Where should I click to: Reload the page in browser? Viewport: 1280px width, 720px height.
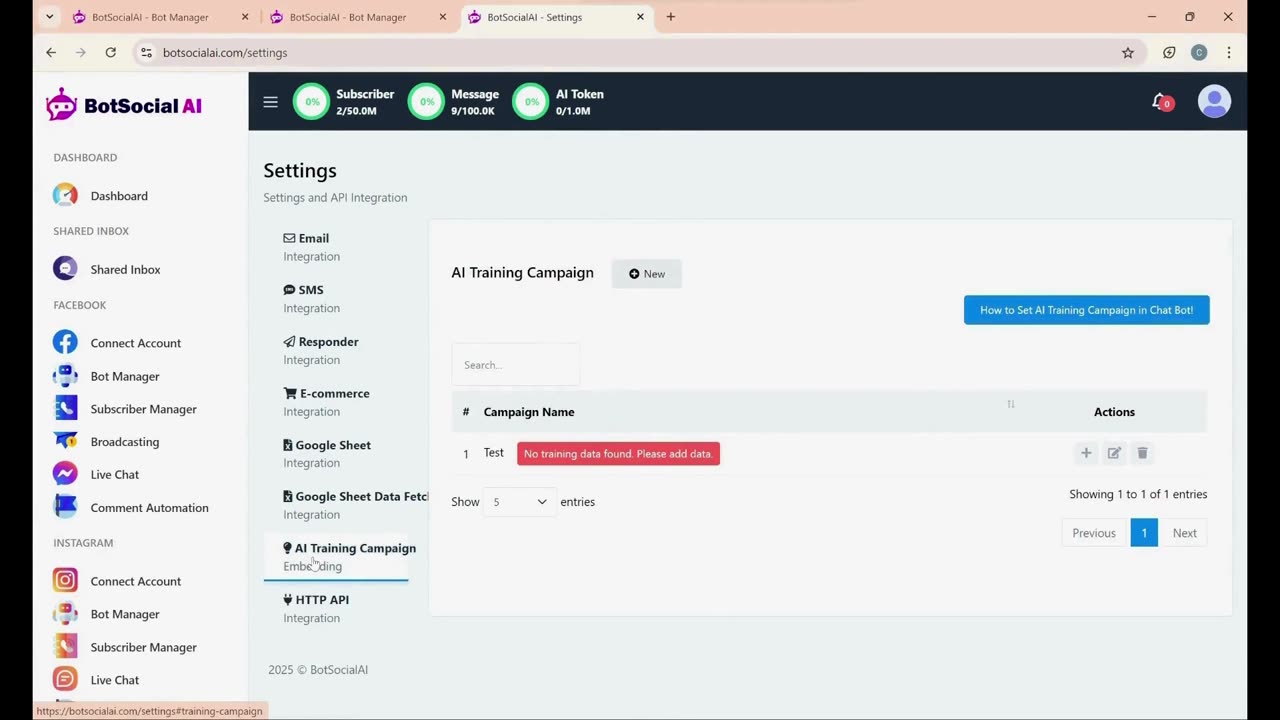point(111,52)
